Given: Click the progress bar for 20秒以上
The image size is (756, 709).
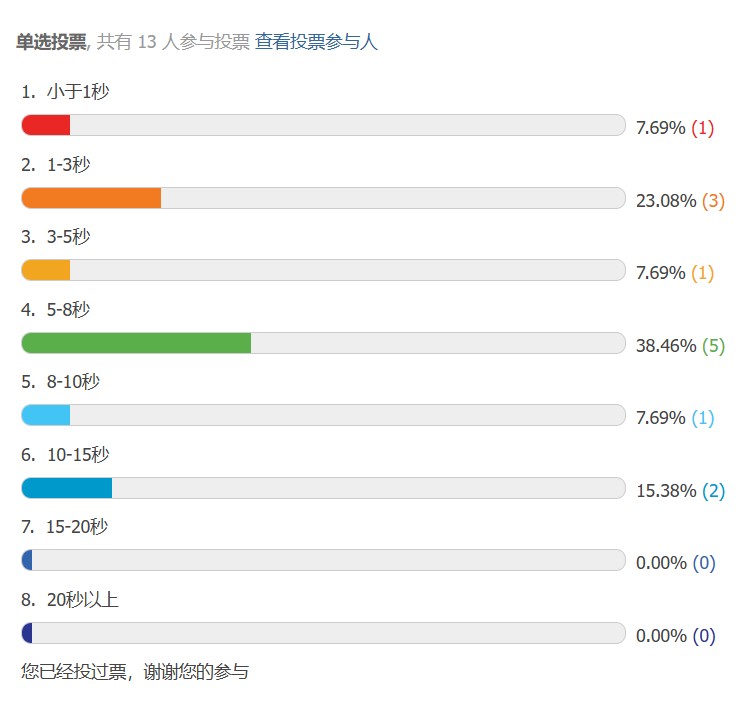Looking at the screenshot, I should 323,633.
